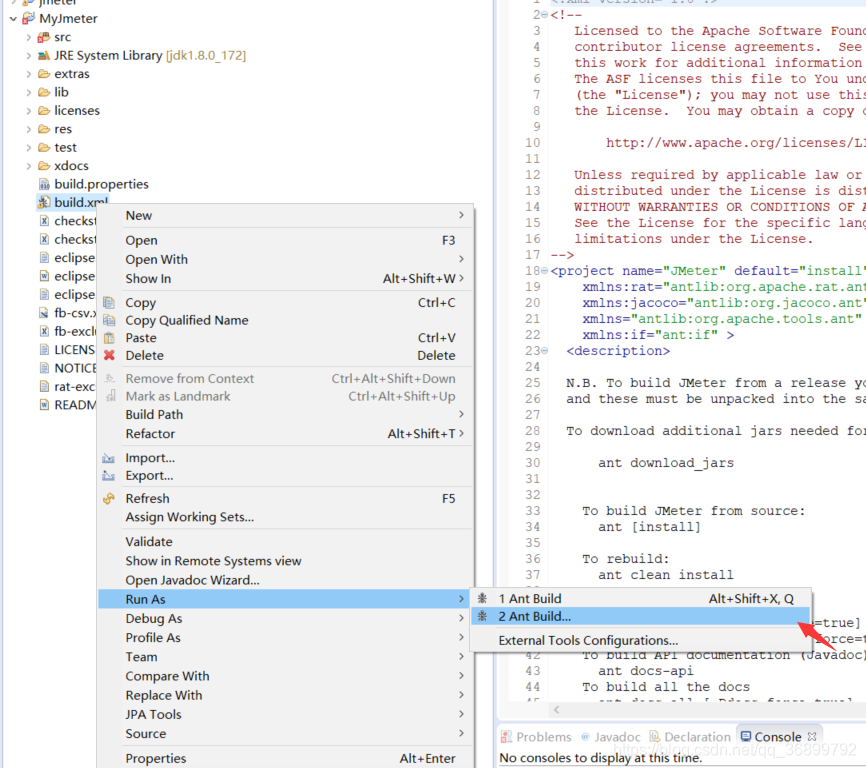Click the Export icon in context menu
The width and height of the screenshot is (866, 768).
tap(109, 476)
